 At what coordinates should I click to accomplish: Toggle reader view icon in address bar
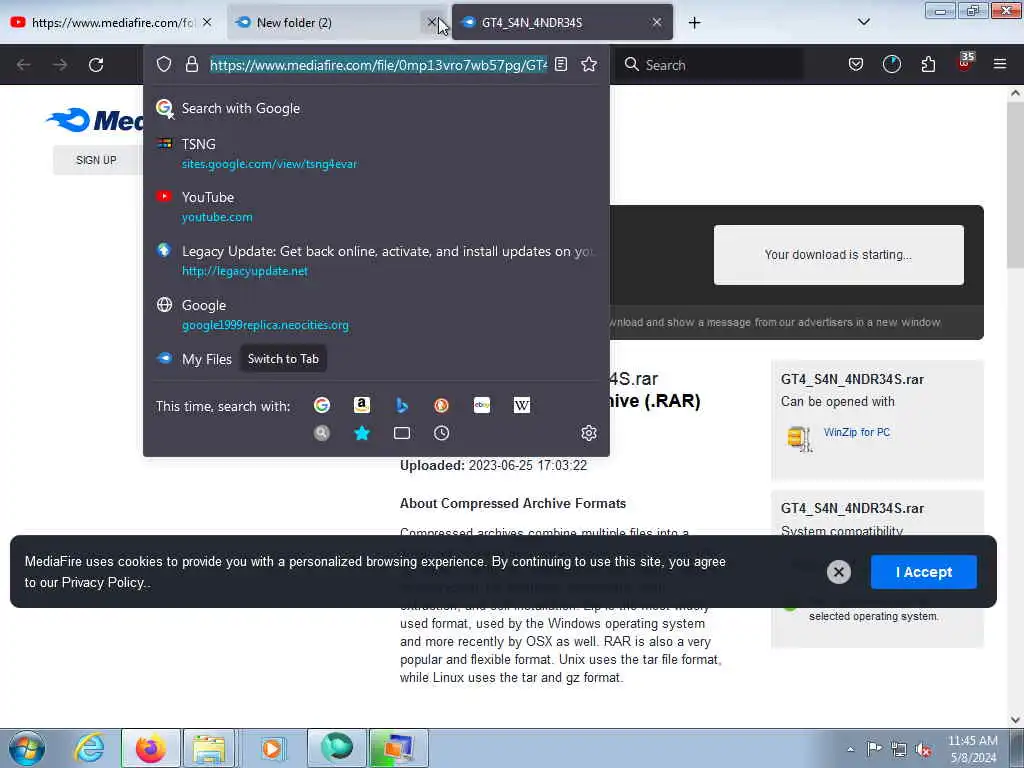pyautogui.click(x=561, y=64)
